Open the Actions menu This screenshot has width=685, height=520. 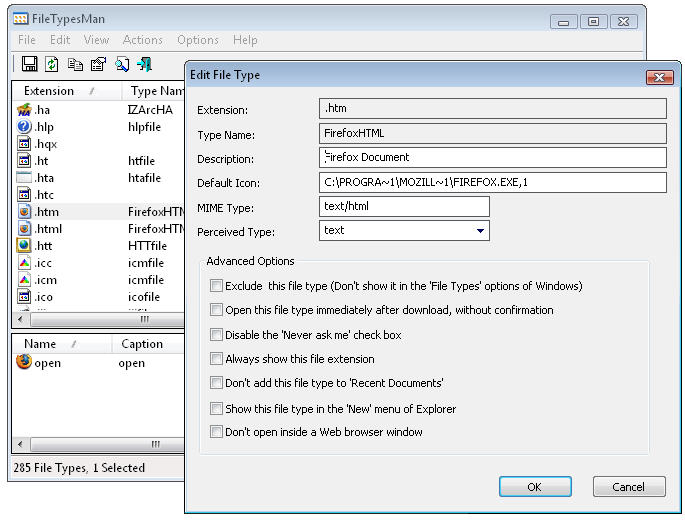pyautogui.click(x=142, y=40)
